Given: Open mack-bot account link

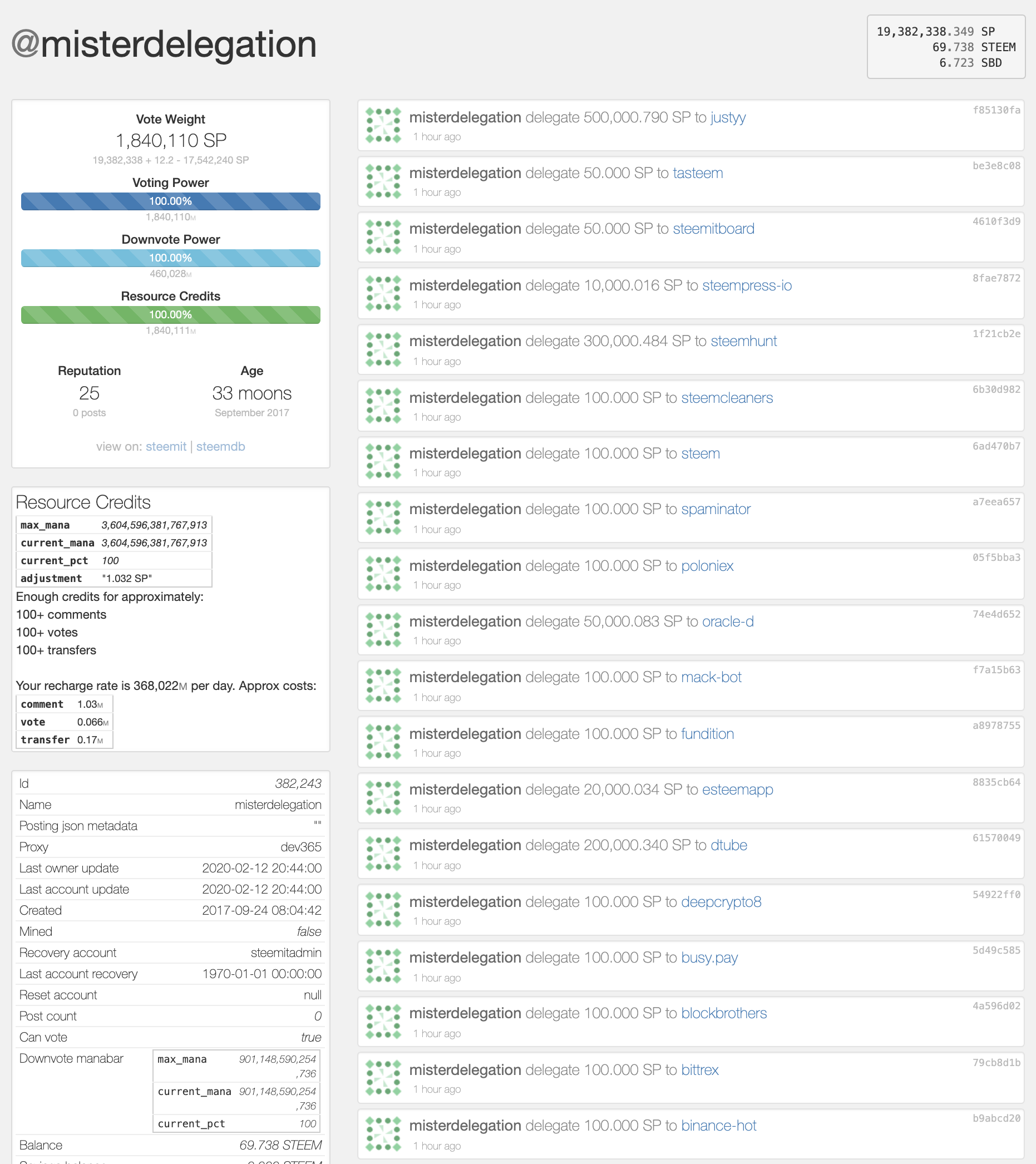Looking at the screenshot, I should [712, 677].
